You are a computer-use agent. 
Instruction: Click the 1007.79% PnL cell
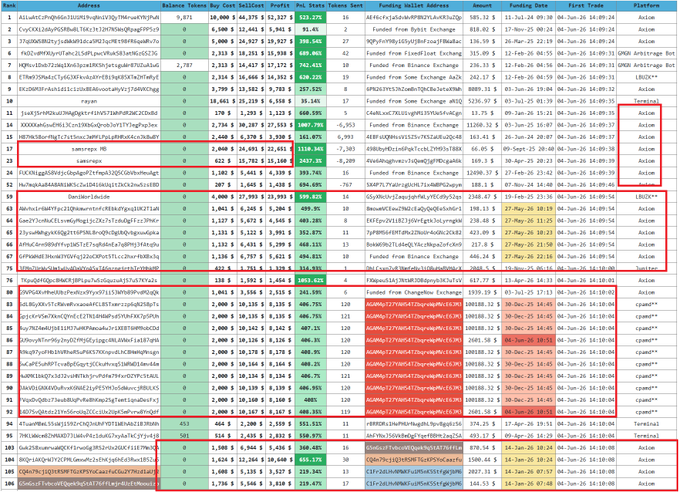pos(311,125)
